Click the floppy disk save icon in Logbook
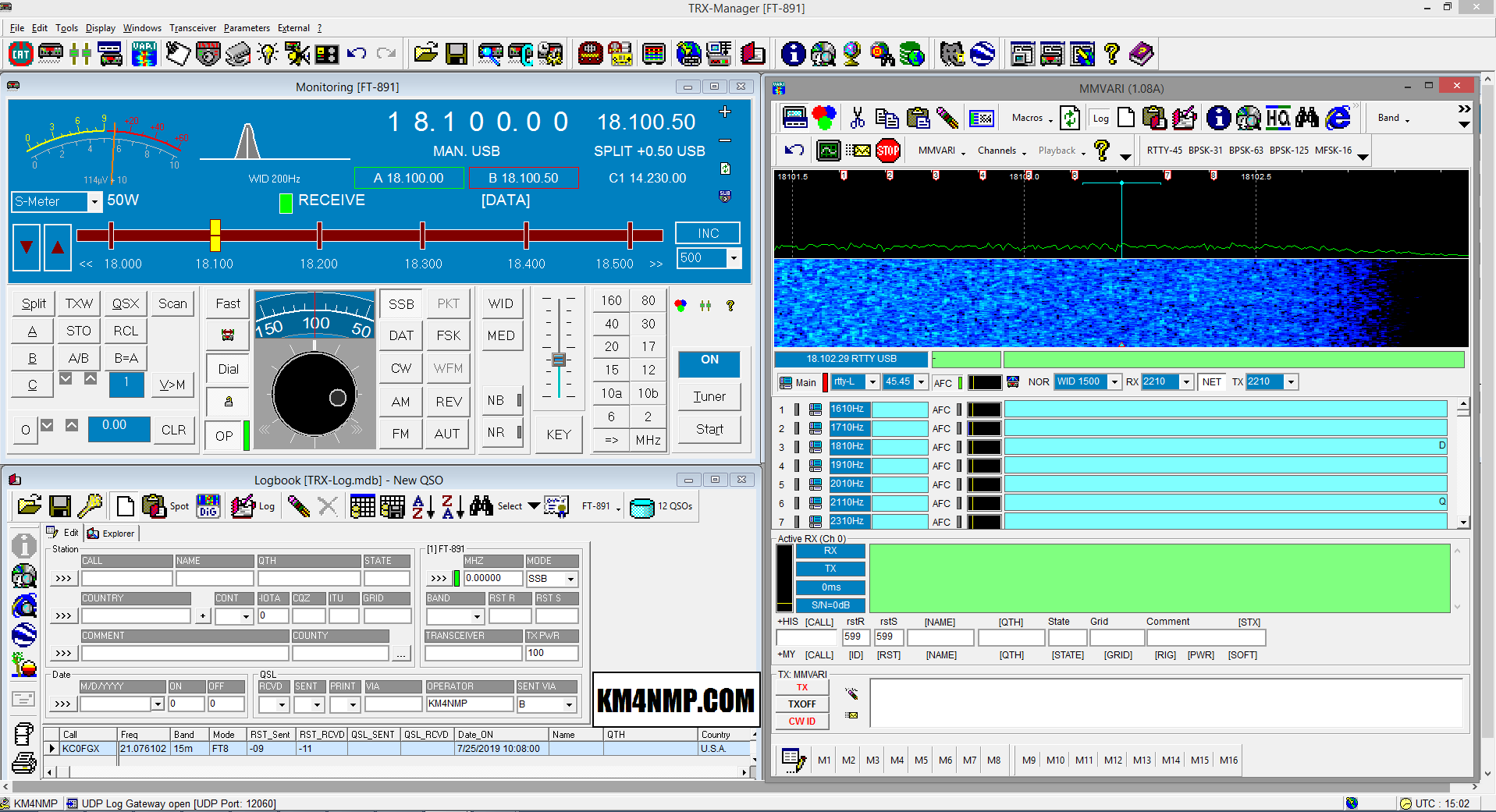The height and width of the screenshot is (812, 1496). [59, 506]
